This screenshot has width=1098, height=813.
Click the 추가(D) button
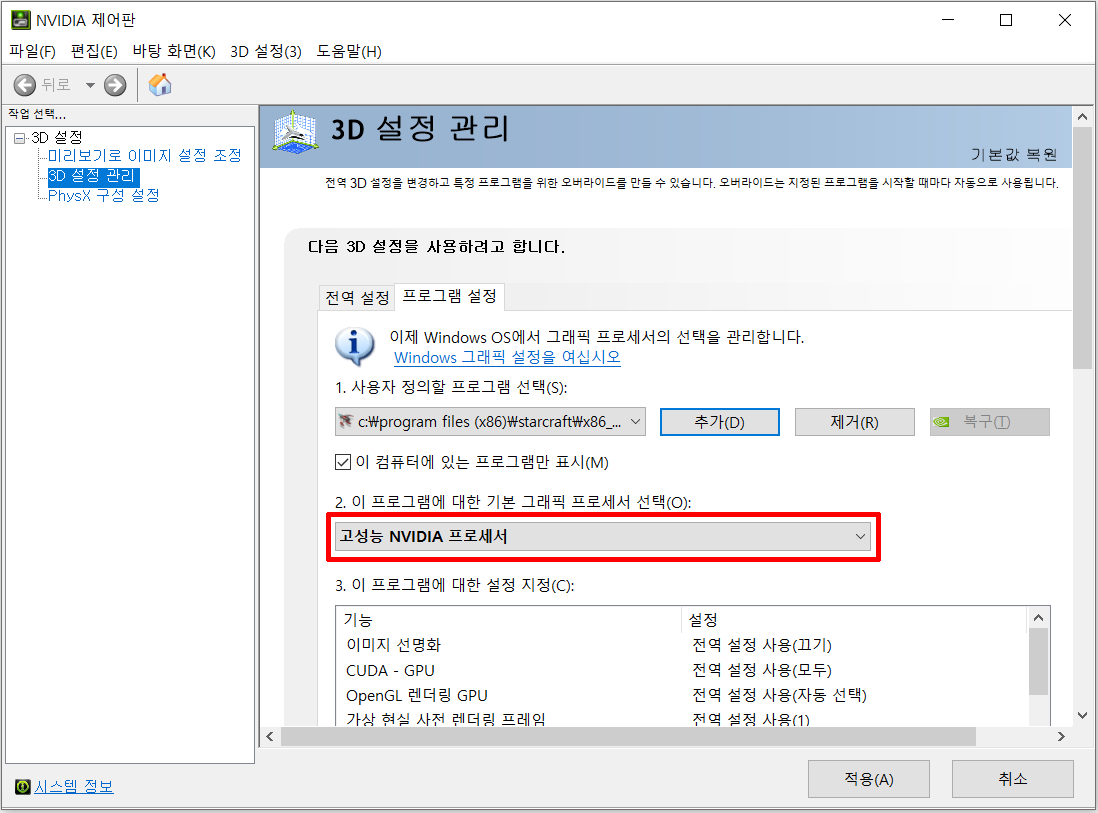point(719,422)
